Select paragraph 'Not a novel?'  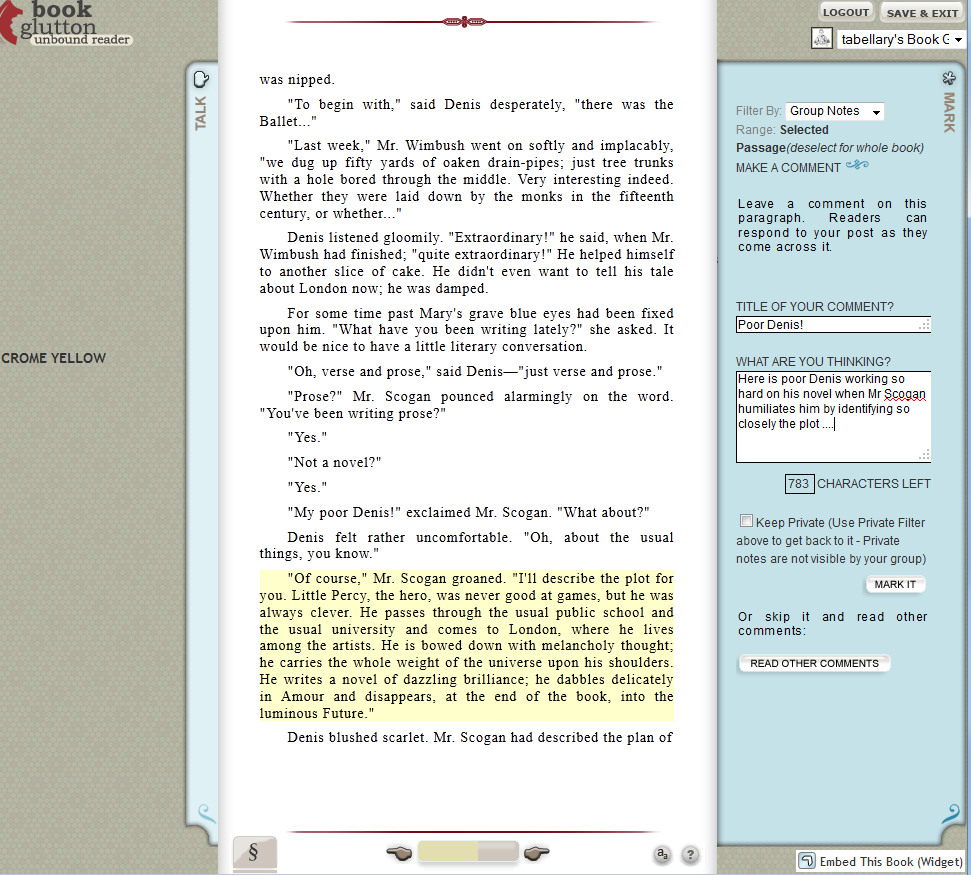point(334,462)
